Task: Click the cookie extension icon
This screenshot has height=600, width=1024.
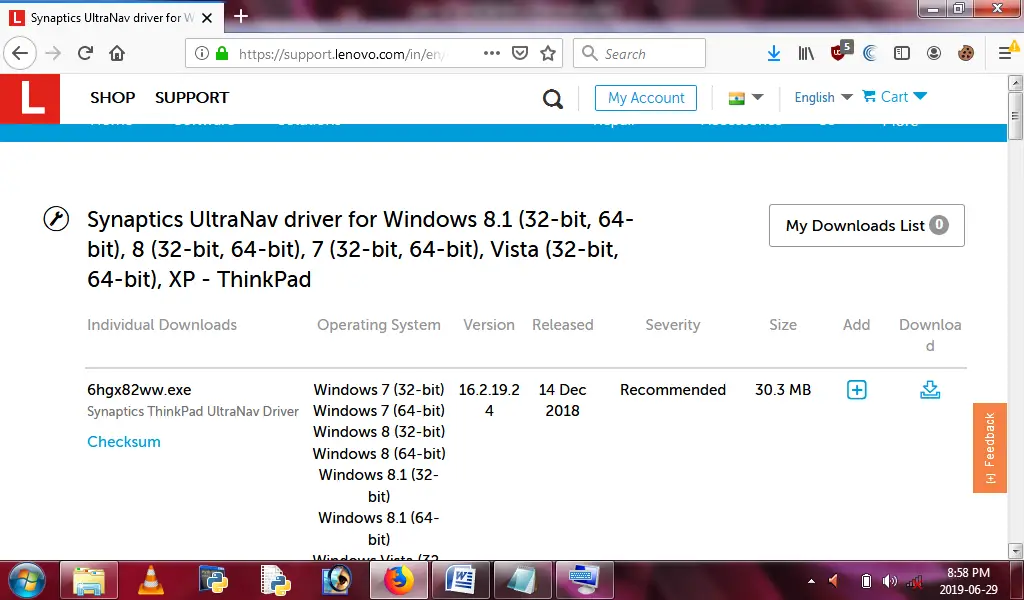Action: coord(966,54)
